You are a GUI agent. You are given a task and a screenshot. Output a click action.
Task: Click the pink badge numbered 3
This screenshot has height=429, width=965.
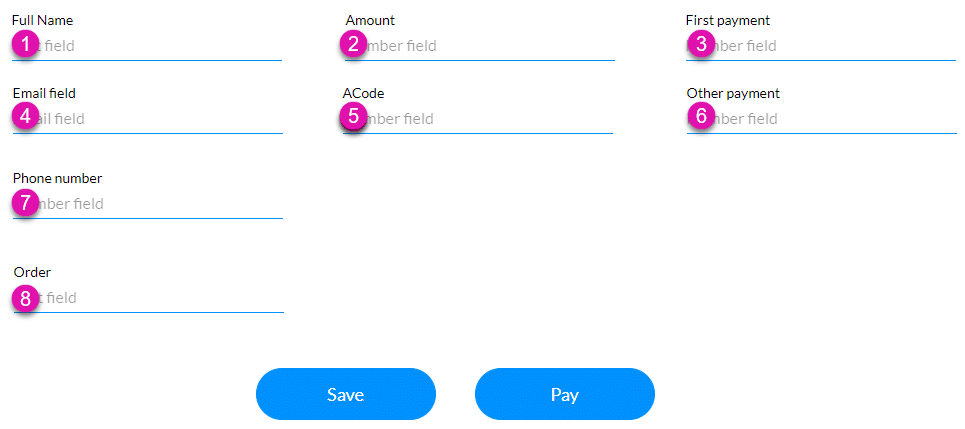coord(701,44)
